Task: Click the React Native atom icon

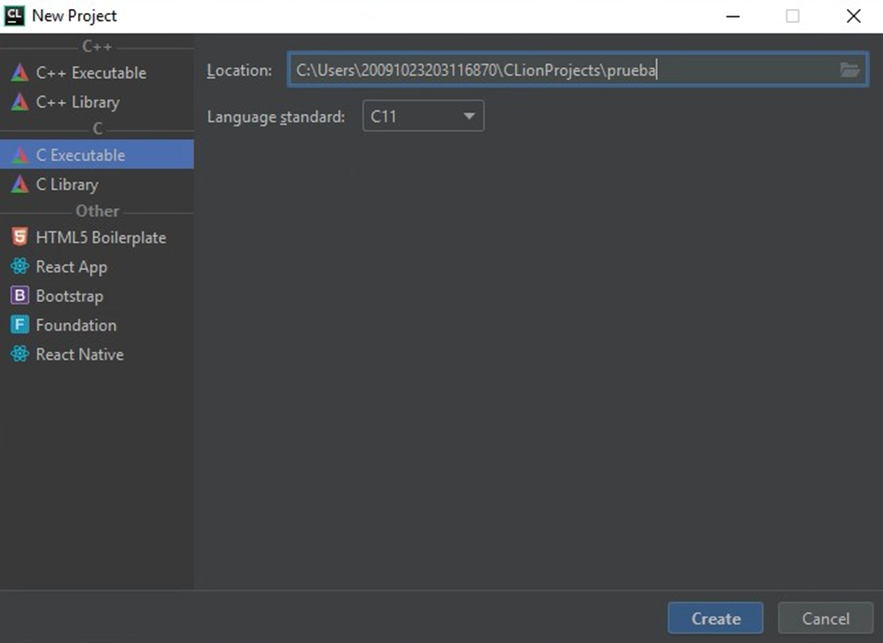Action: coord(20,354)
